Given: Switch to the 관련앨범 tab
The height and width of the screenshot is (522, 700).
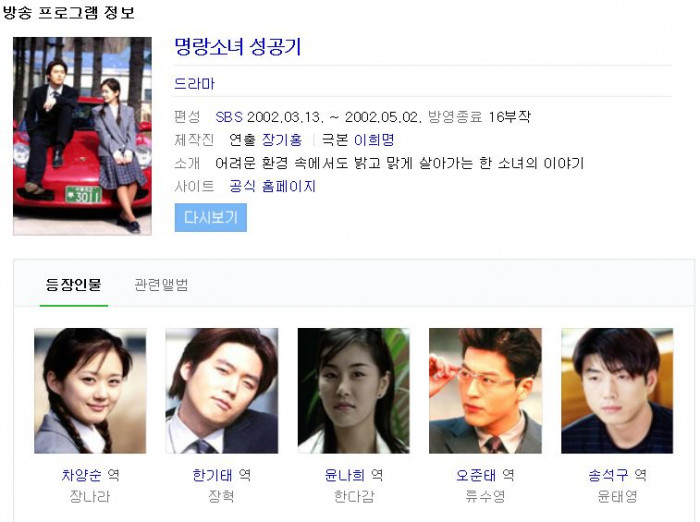Looking at the screenshot, I should pos(161,284).
